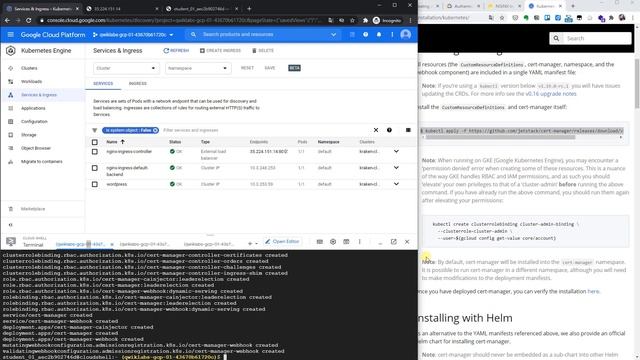Toggle the select-all services checkbox

(95, 142)
